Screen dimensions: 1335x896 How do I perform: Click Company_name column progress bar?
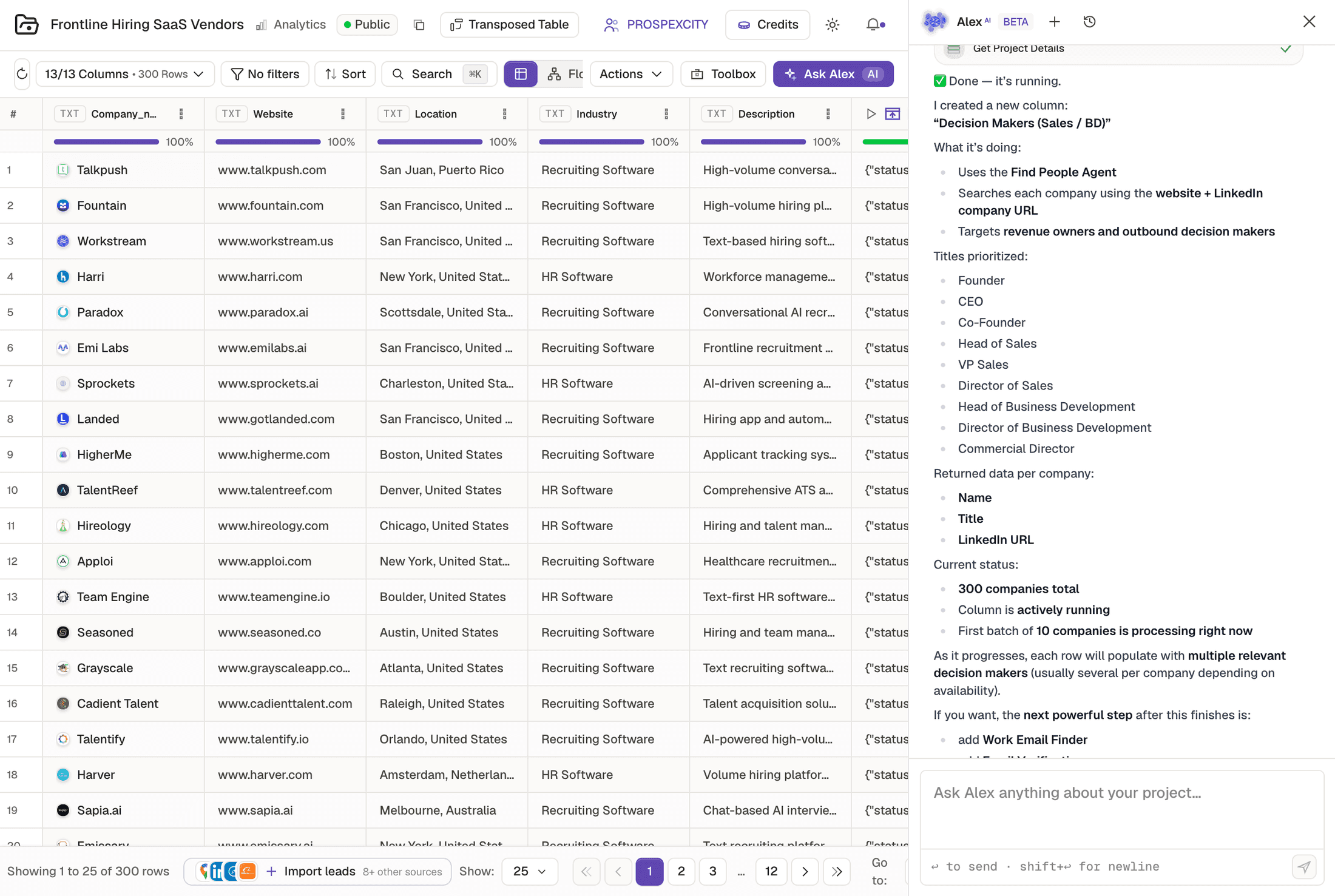tap(106, 142)
